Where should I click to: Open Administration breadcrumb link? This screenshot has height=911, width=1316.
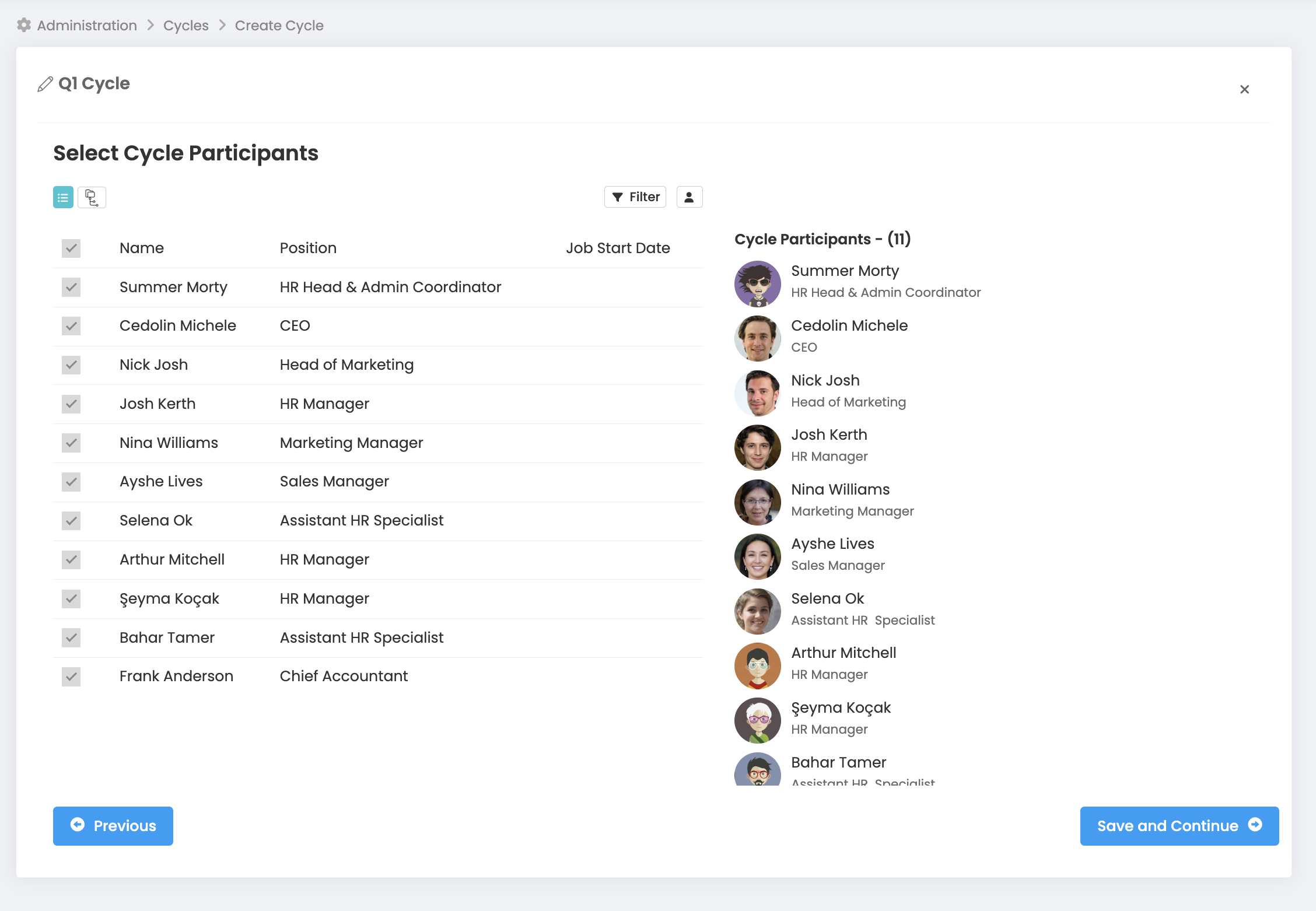pyautogui.click(x=87, y=26)
